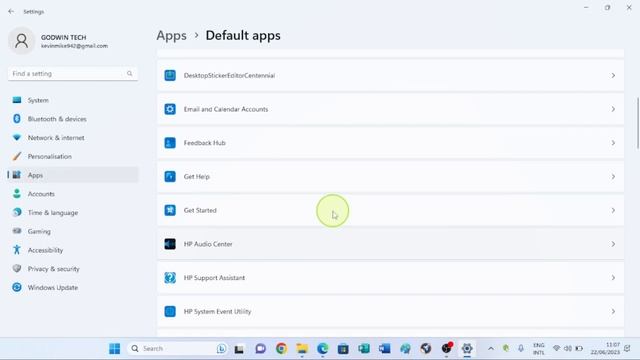Click the vertical scrollbar thumb
The image size is (640, 360).
coord(638,123)
